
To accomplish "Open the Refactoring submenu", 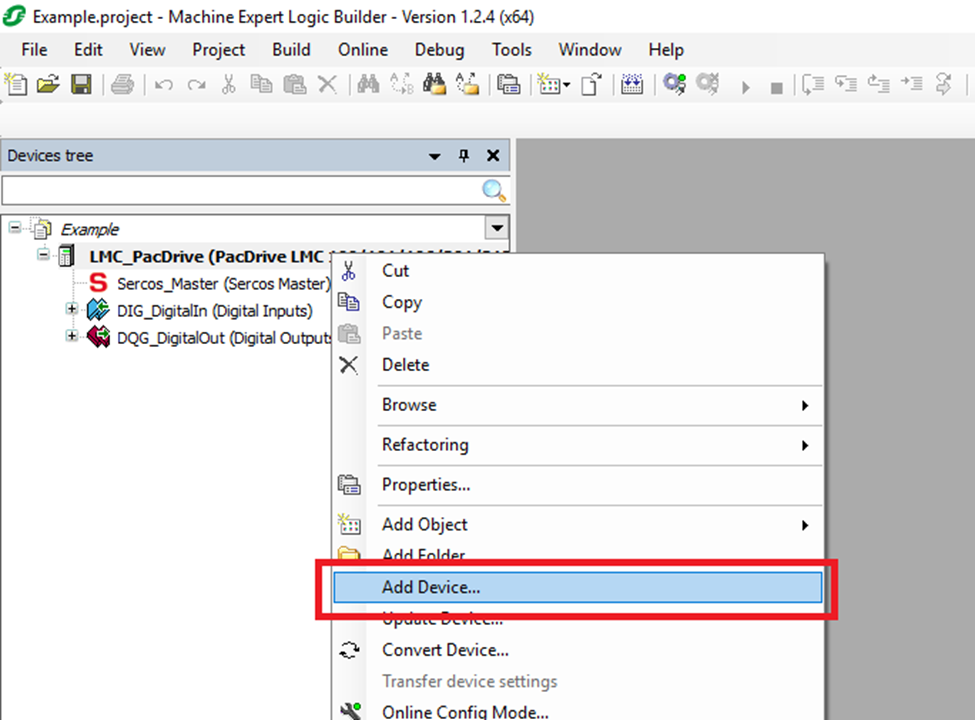I will coord(425,445).
